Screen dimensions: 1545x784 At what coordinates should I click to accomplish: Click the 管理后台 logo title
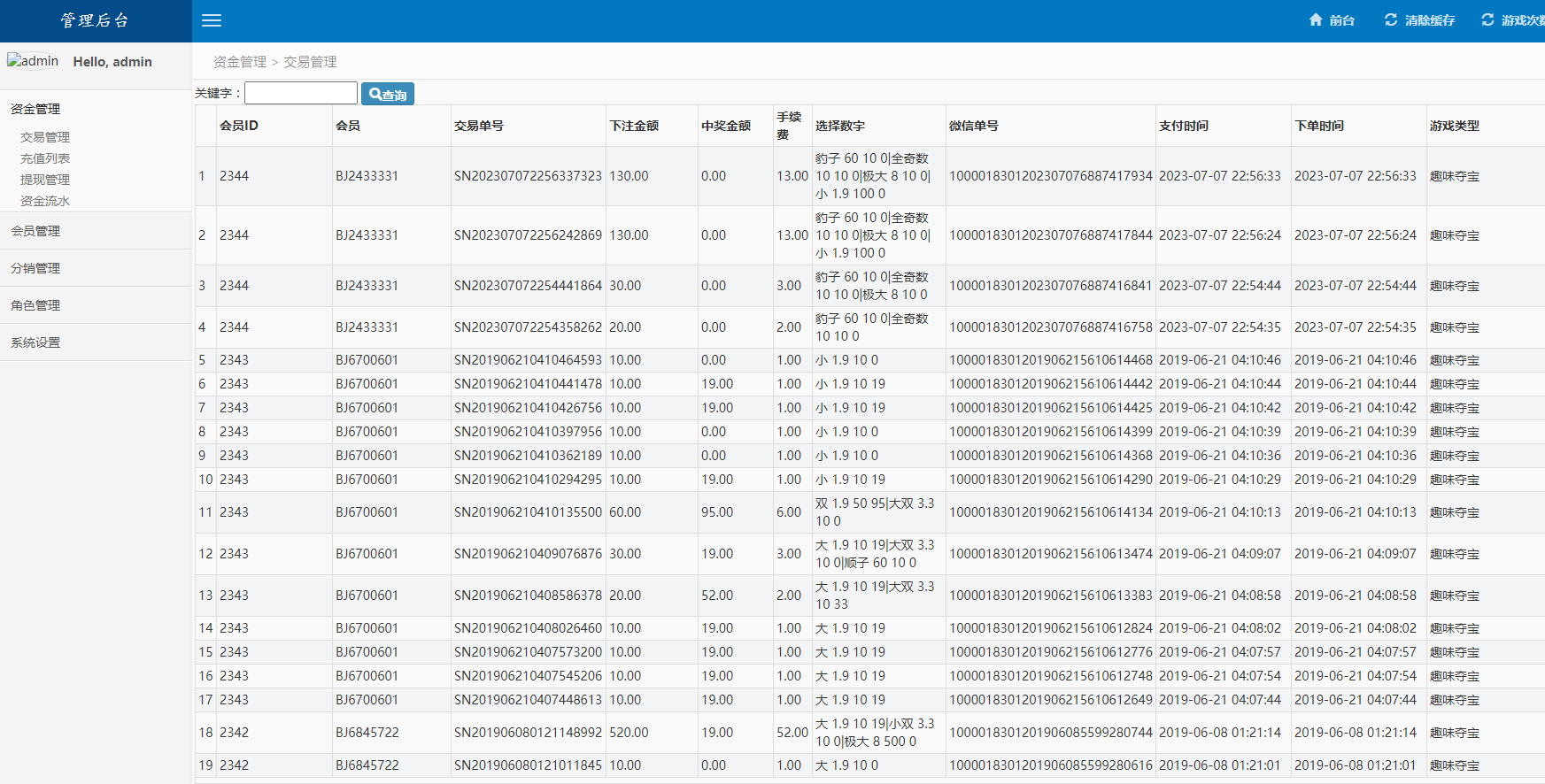coord(96,20)
